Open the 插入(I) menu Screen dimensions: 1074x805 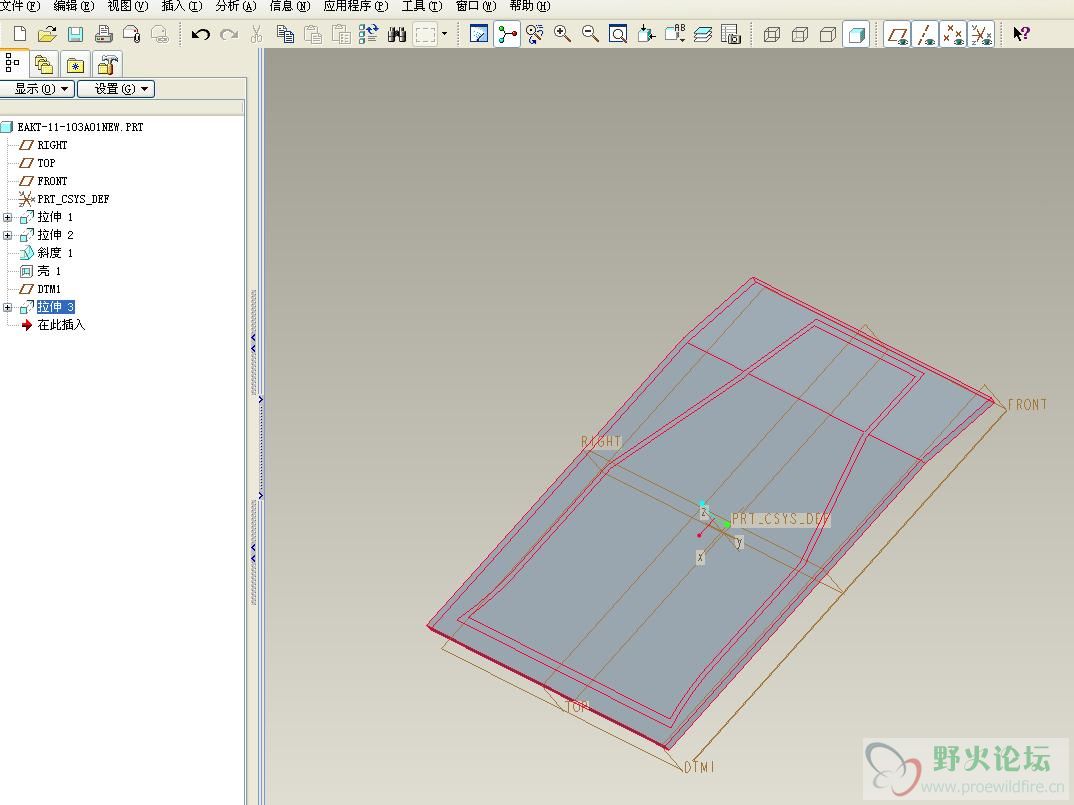point(182,6)
